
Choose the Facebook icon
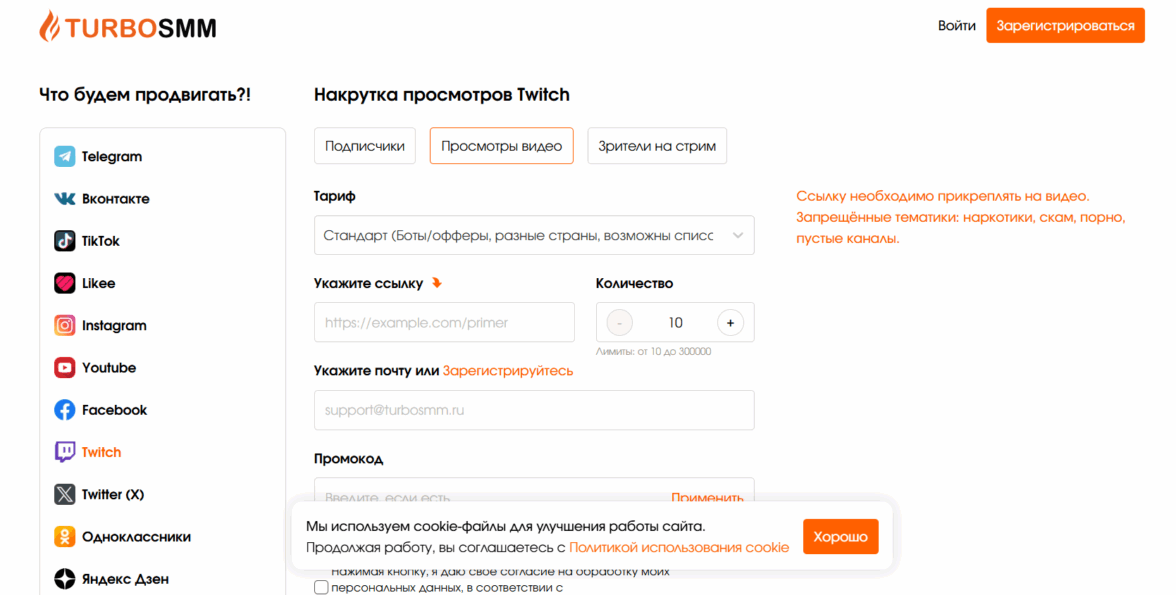tap(65, 410)
